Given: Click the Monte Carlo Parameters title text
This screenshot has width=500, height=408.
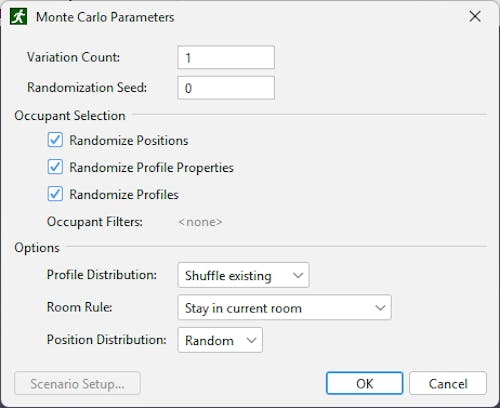Looking at the screenshot, I should click(105, 17).
